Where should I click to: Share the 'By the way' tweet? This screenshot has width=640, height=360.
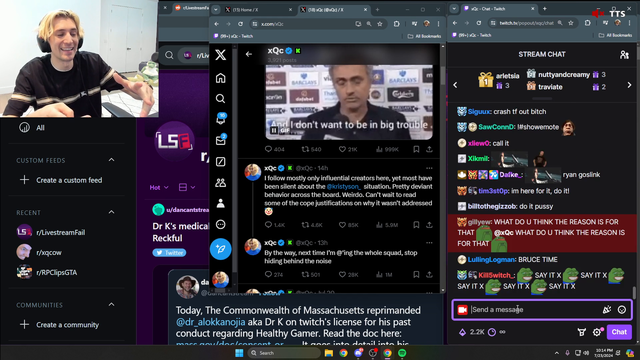tap(429, 274)
